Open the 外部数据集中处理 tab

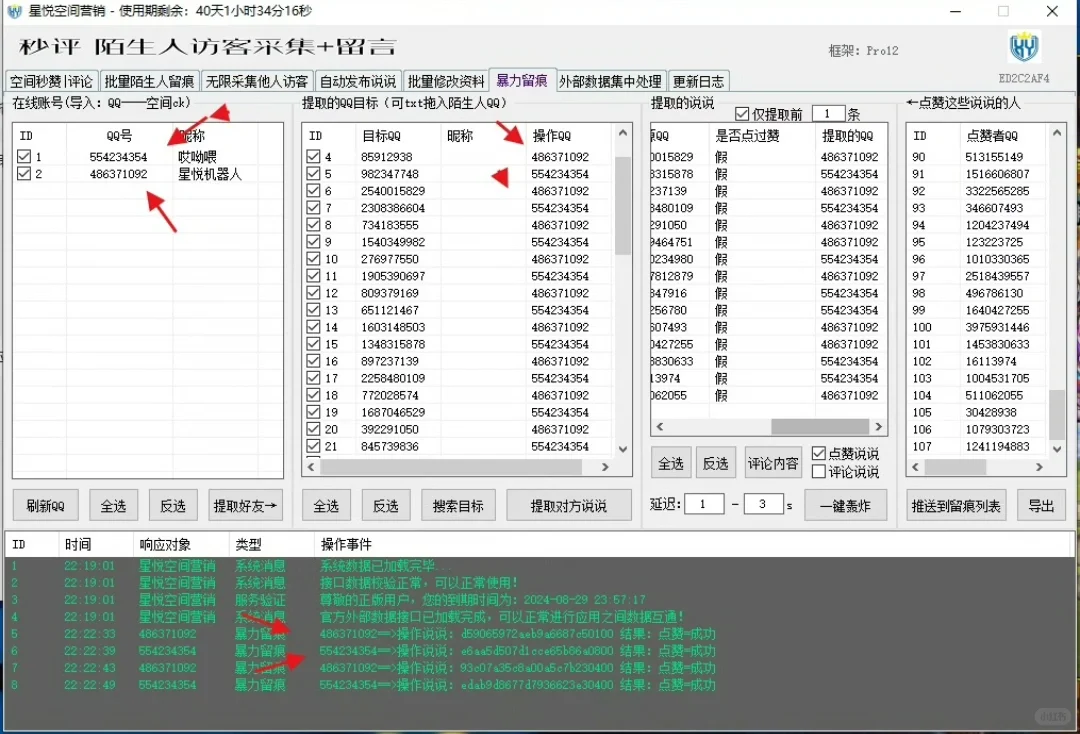[610, 80]
